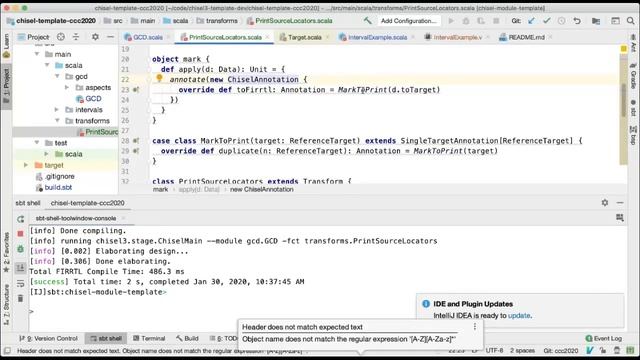
Task: Stop the sbt shell with red square
Action: pyautogui.click(x=20, y=233)
